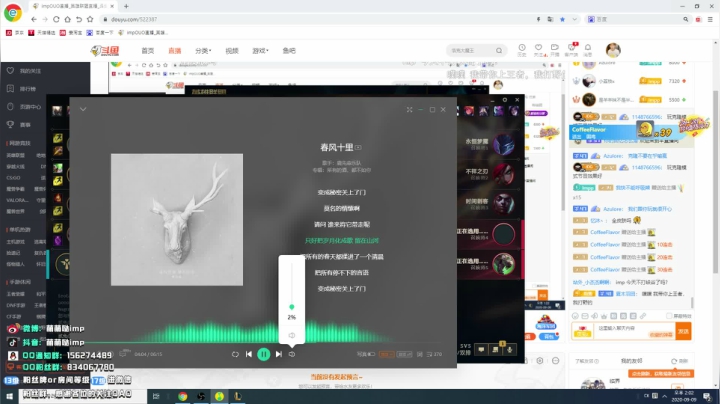720x404 pixels.
Task: Toggle the 屏蔽特效 checkbox
Action: pos(669,316)
